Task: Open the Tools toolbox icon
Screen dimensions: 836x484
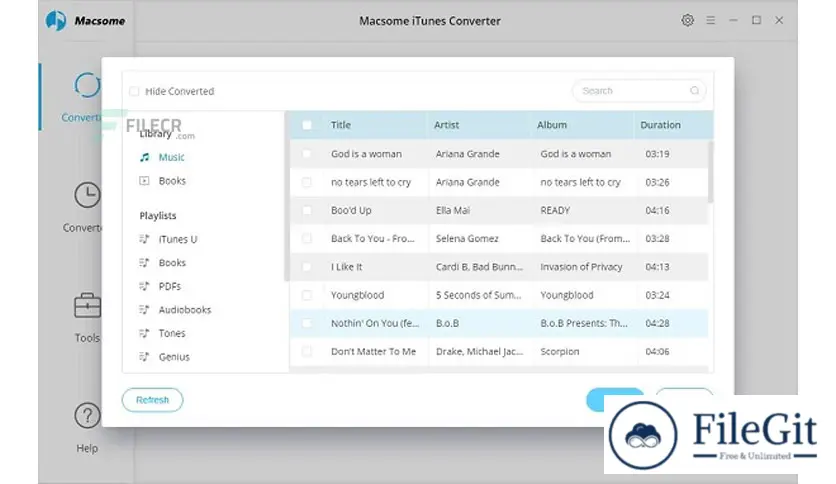Action: [x=87, y=306]
